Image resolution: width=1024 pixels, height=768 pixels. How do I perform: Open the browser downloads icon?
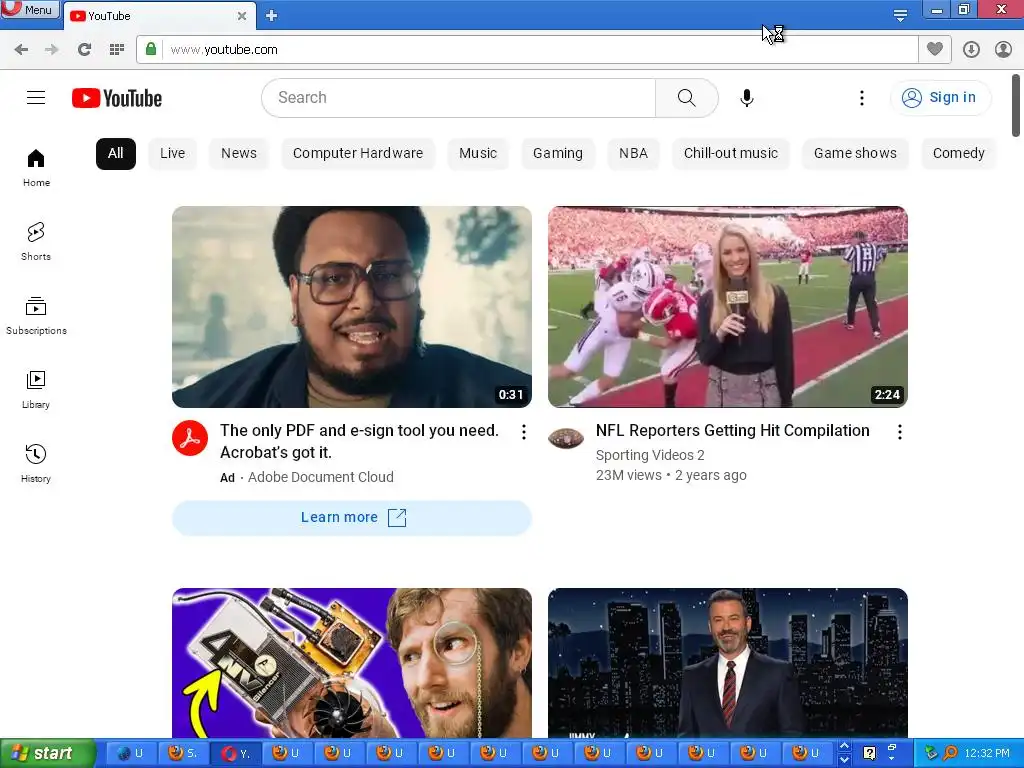coord(971,50)
